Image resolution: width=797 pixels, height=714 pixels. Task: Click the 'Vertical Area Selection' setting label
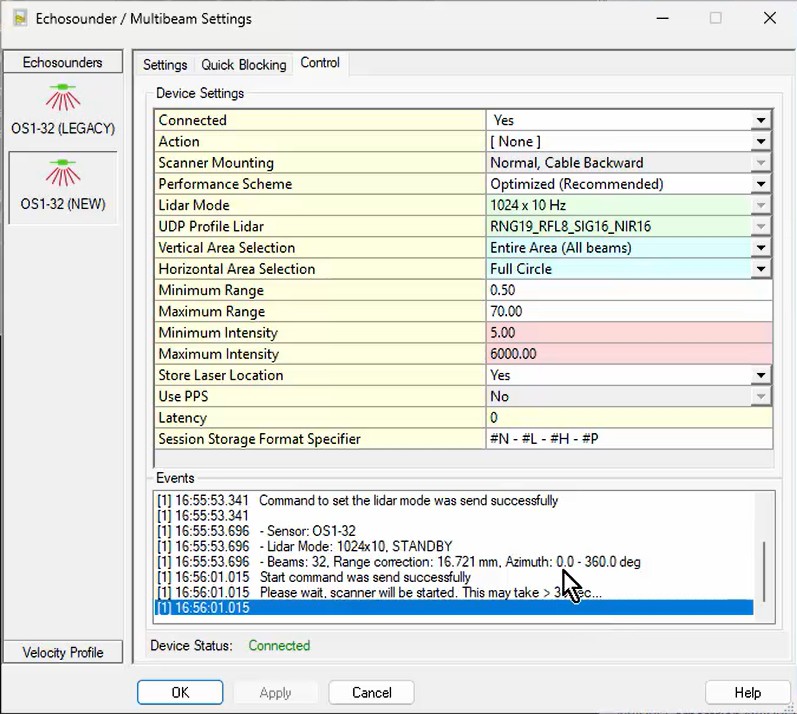[x=227, y=248]
